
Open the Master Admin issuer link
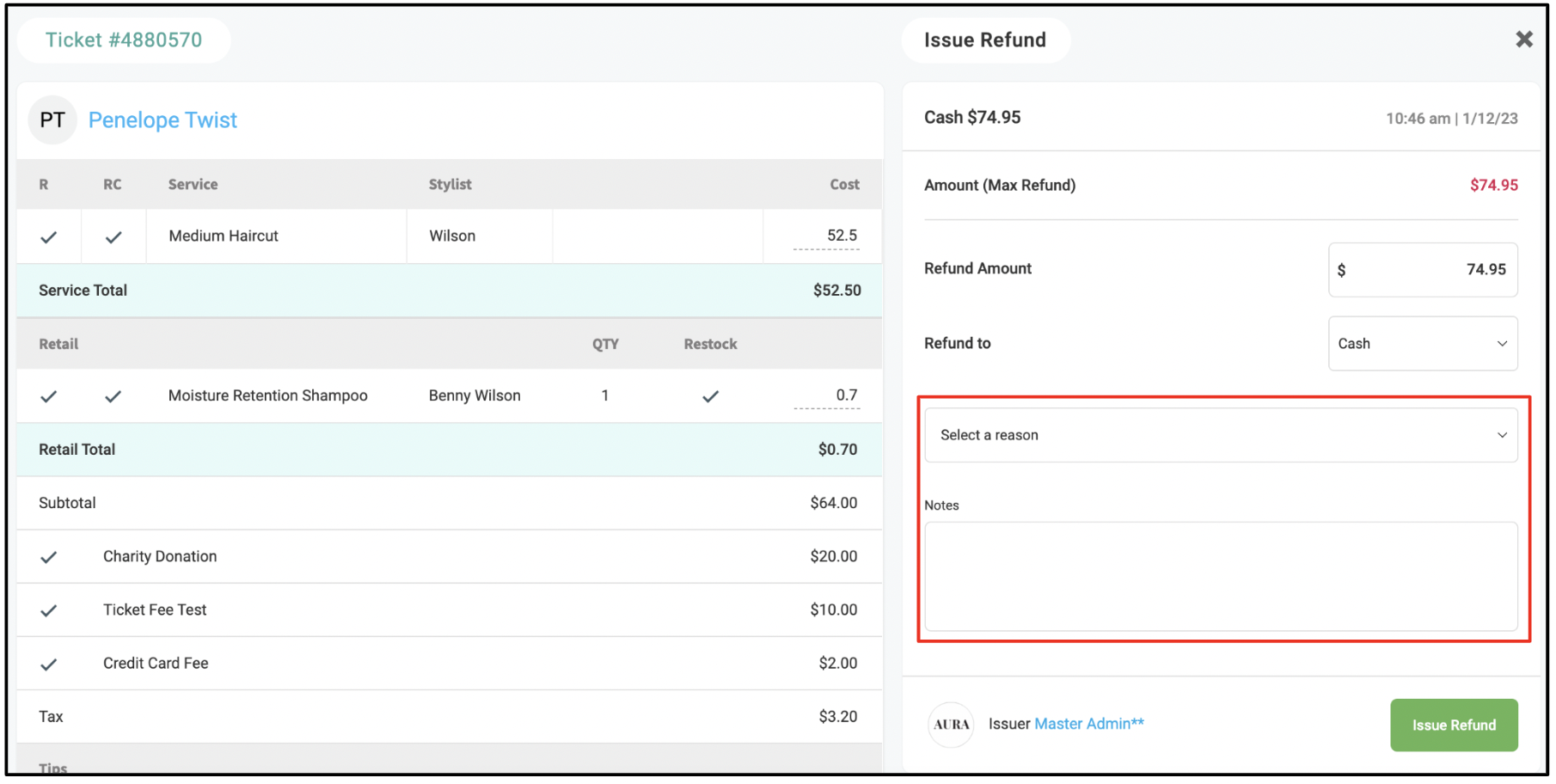point(1089,724)
